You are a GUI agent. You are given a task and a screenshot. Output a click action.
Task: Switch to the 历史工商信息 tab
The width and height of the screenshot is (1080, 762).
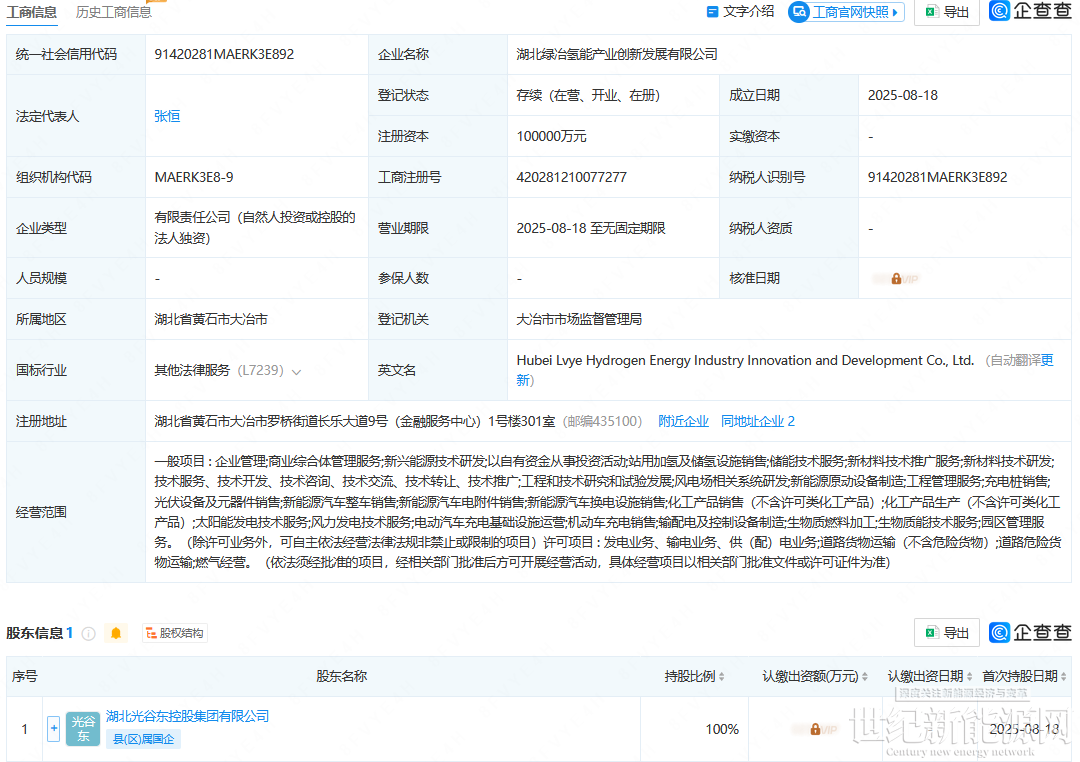click(114, 12)
